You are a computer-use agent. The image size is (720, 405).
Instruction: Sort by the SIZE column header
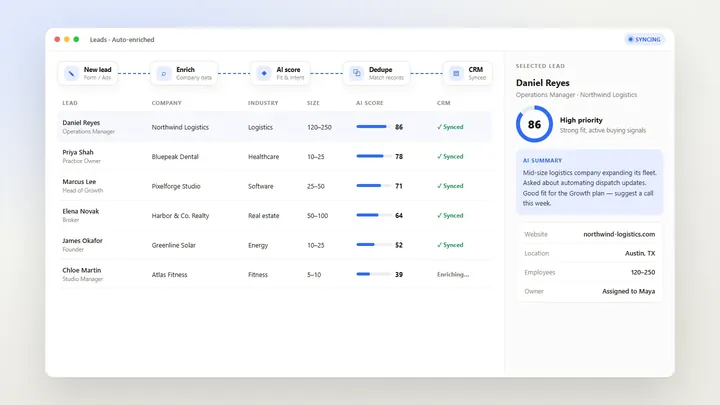[x=313, y=103]
